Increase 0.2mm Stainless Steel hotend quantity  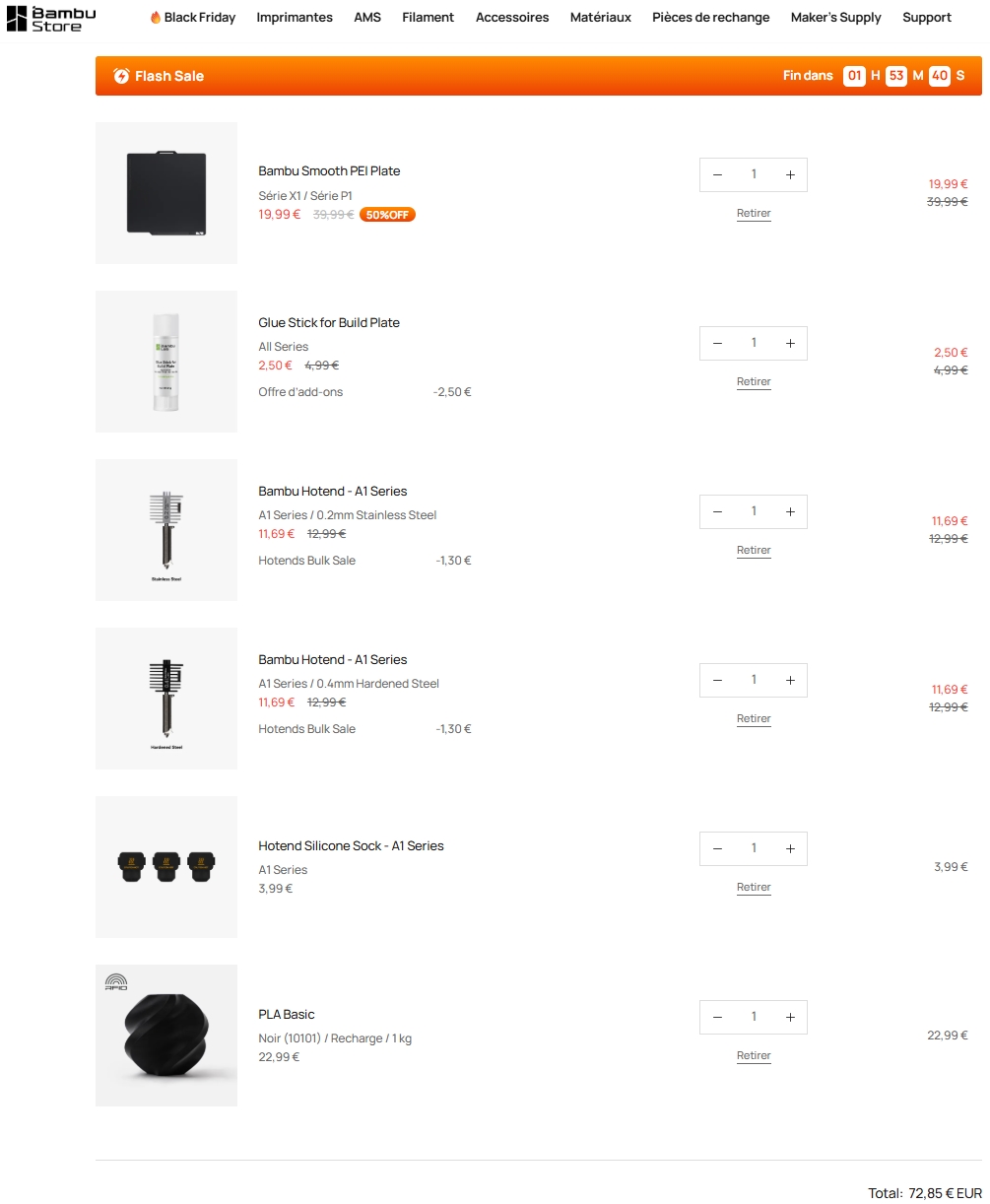790,512
